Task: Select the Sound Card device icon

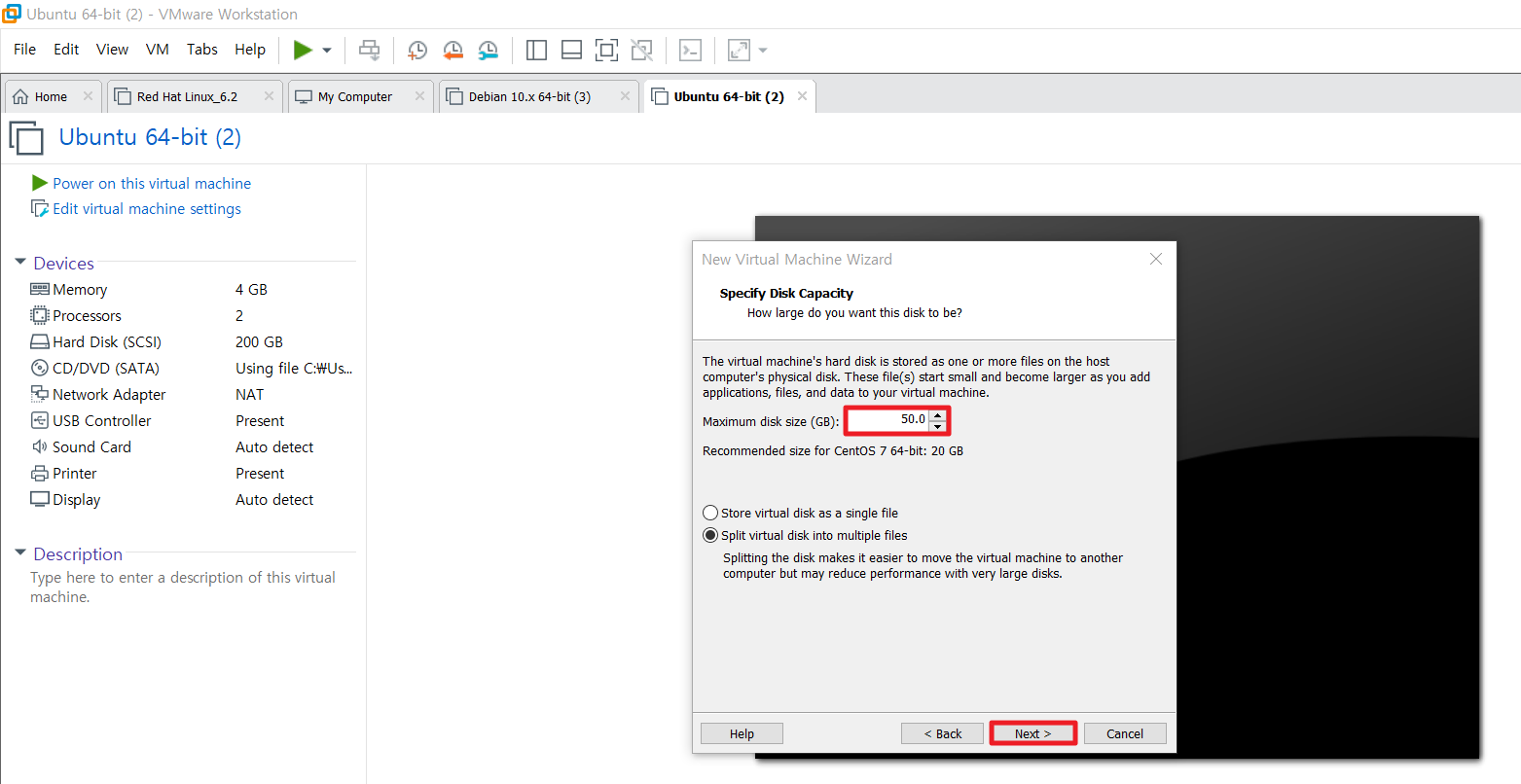Action: pos(40,446)
